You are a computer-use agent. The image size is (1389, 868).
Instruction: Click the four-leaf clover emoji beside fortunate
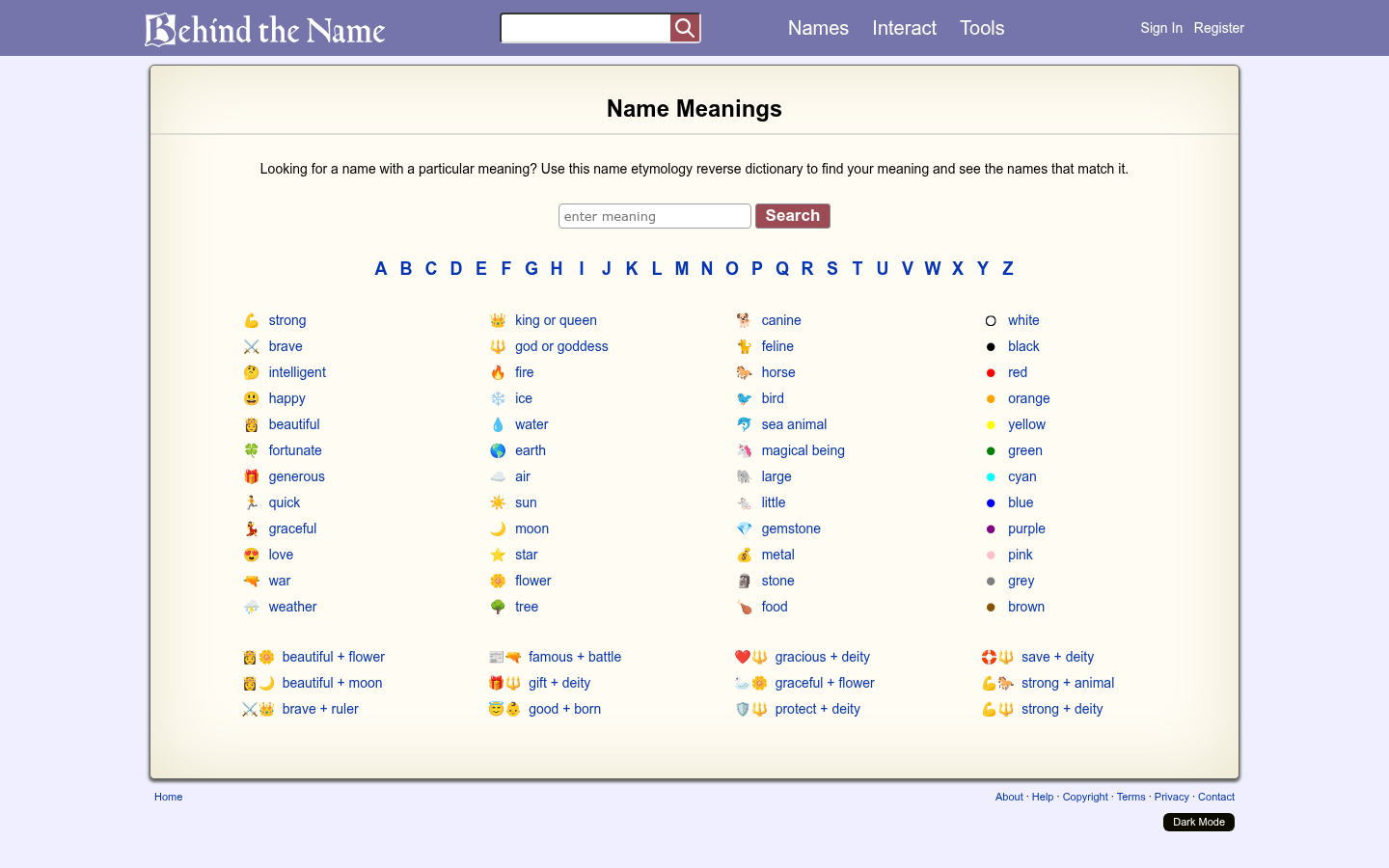coord(252,450)
